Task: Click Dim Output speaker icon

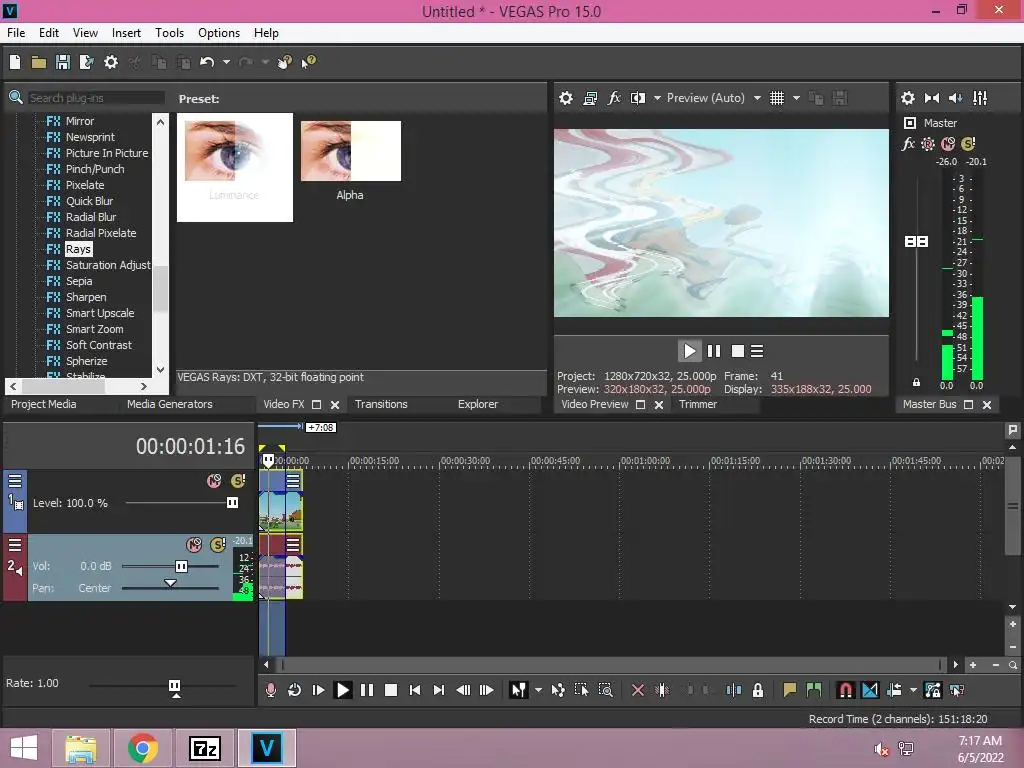Action: 955,98
